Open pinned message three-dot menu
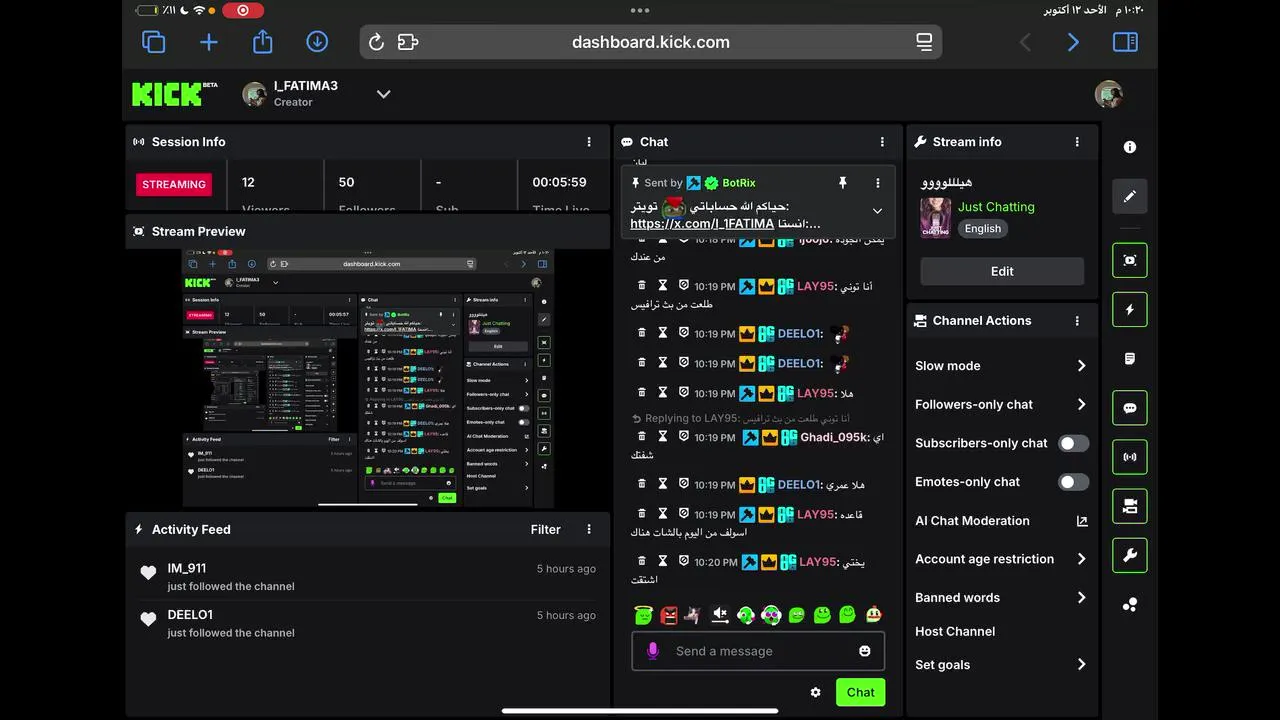This screenshot has height=720, width=1280. (878, 183)
